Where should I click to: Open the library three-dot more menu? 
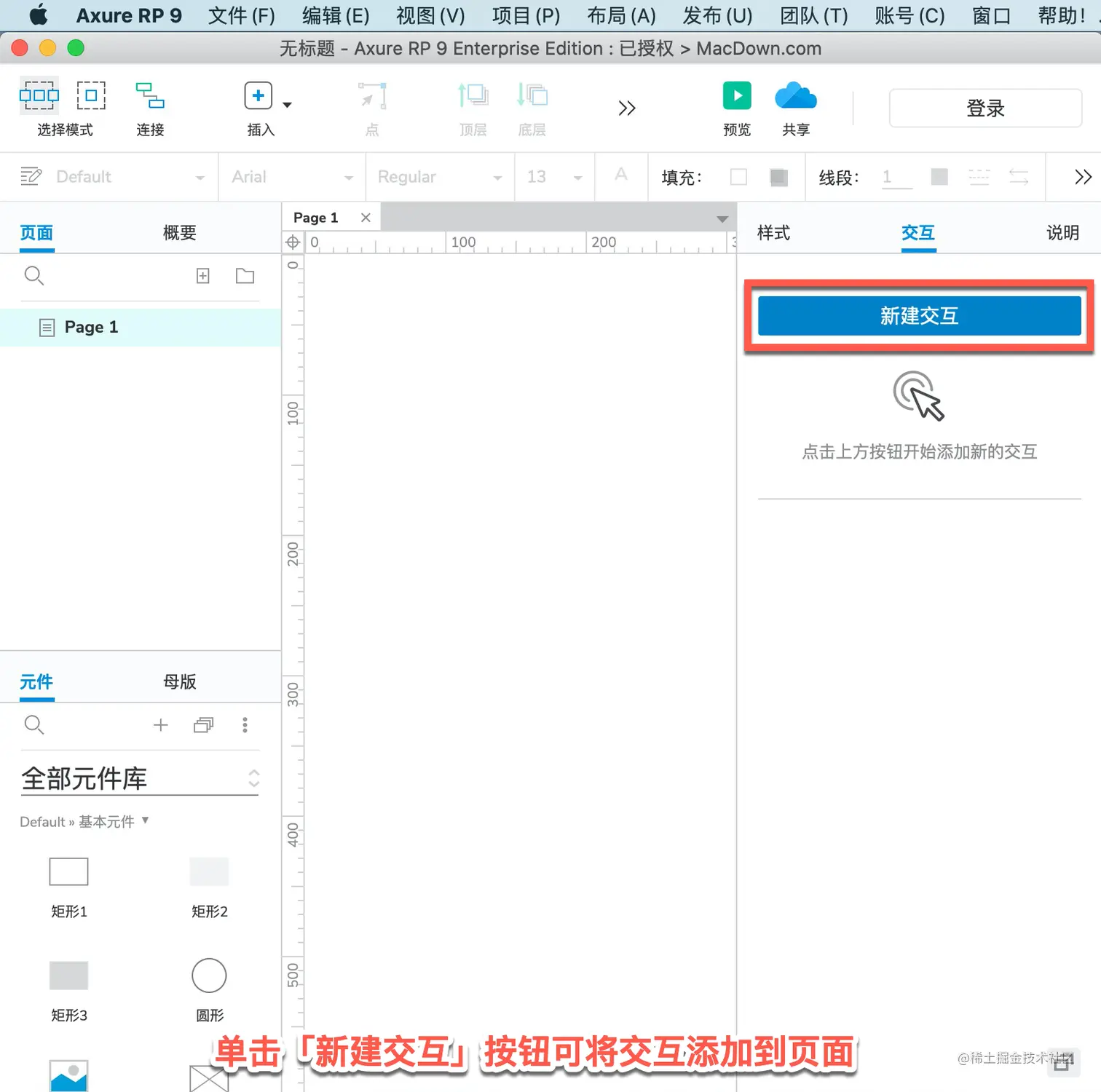click(x=245, y=725)
